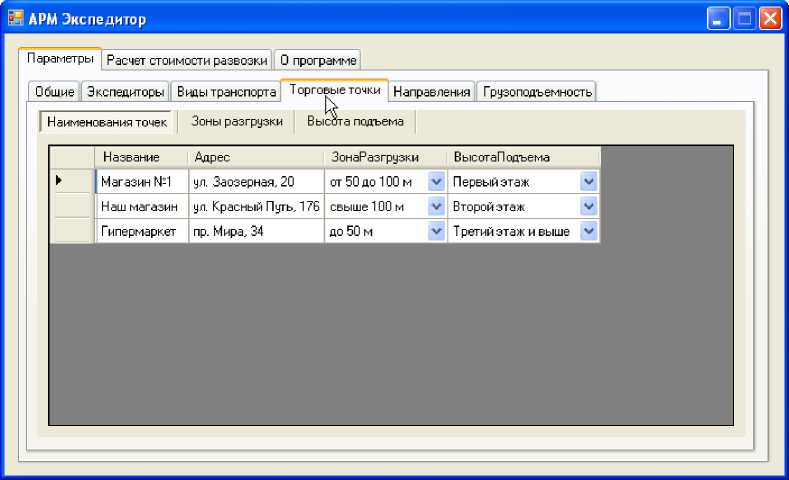Select the Общие sub-tab
The width and height of the screenshot is (789, 480).
pos(54,92)
